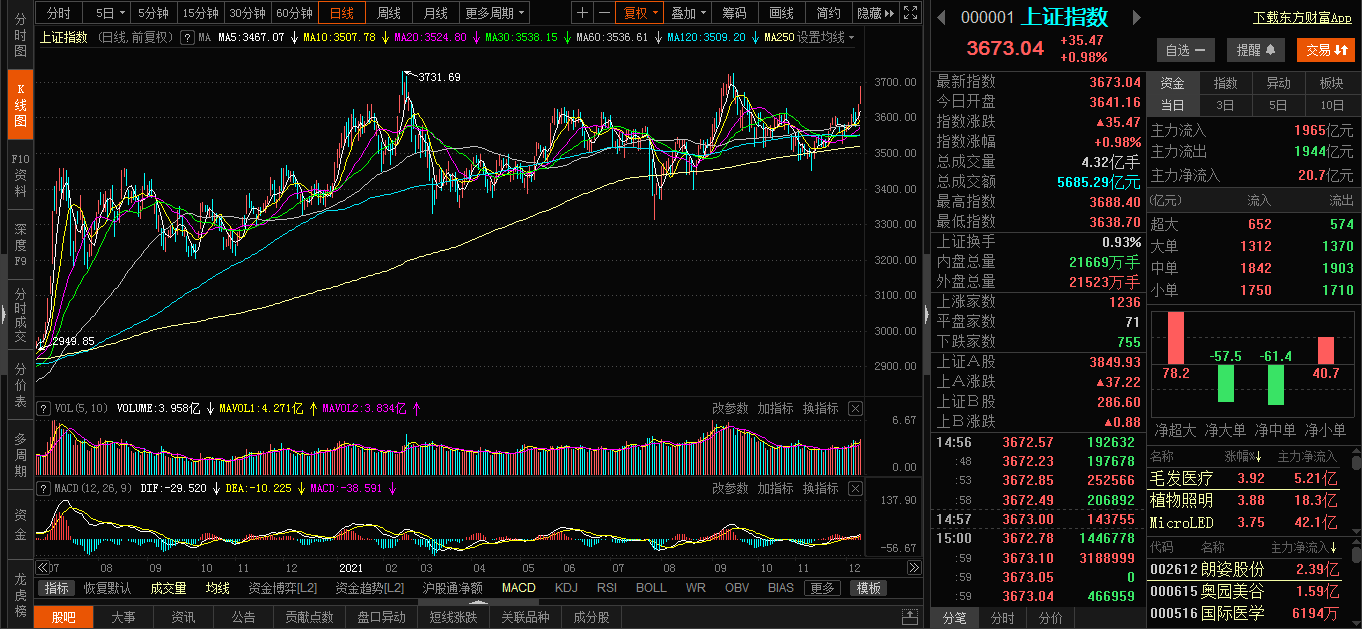Viewport: 1362px width, 629px height.
Task: Open 设置均线 dropdown
Action: point(825,37)
